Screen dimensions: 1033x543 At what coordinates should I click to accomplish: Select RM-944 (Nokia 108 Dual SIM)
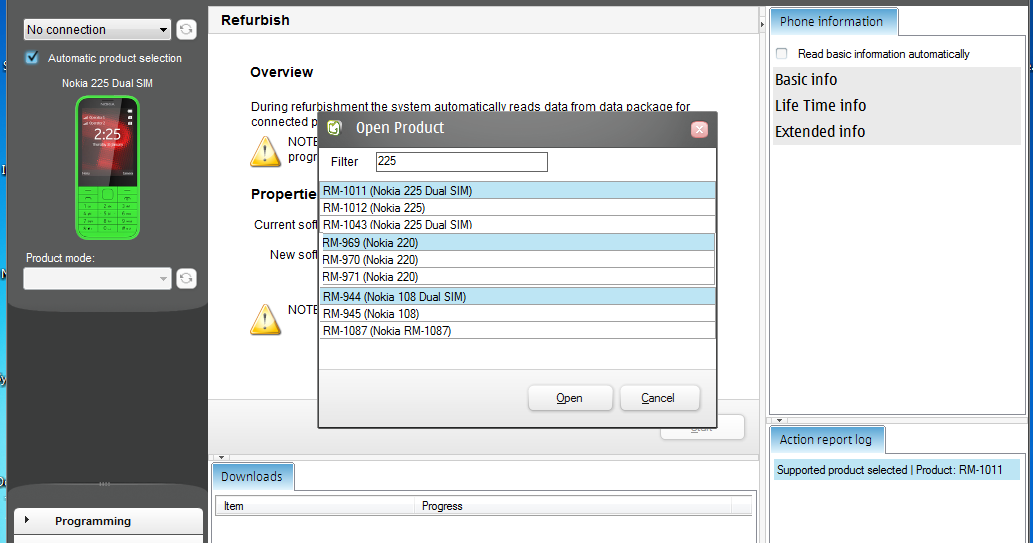pyautogui.click(x=517, y=297)
